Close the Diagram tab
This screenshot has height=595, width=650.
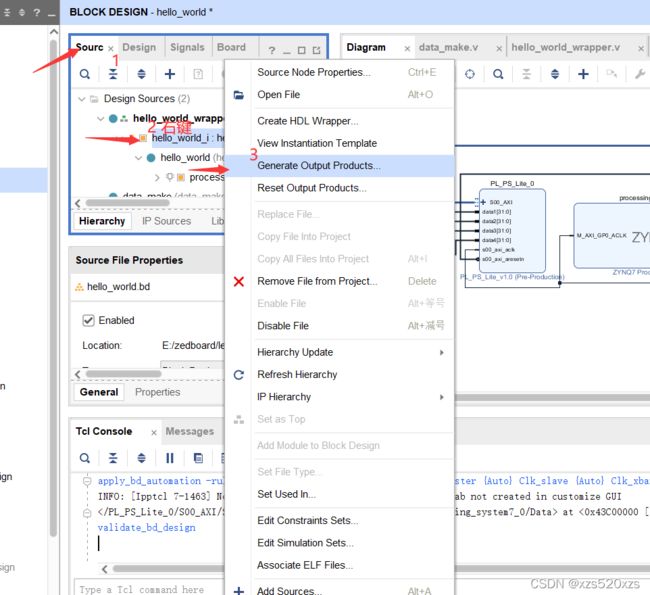click(x=407, y=49)
